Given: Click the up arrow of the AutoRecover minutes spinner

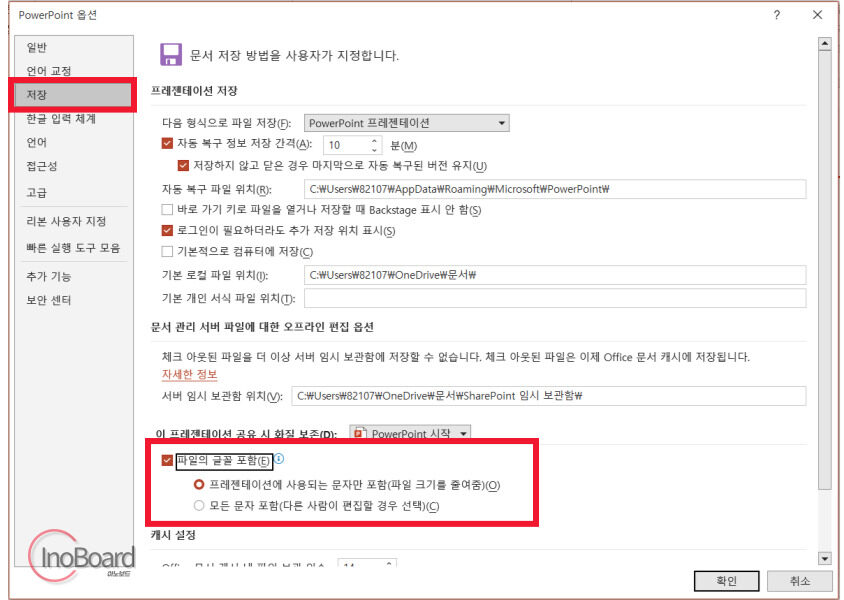Looking at the screenshot, I should pos(374,140).
